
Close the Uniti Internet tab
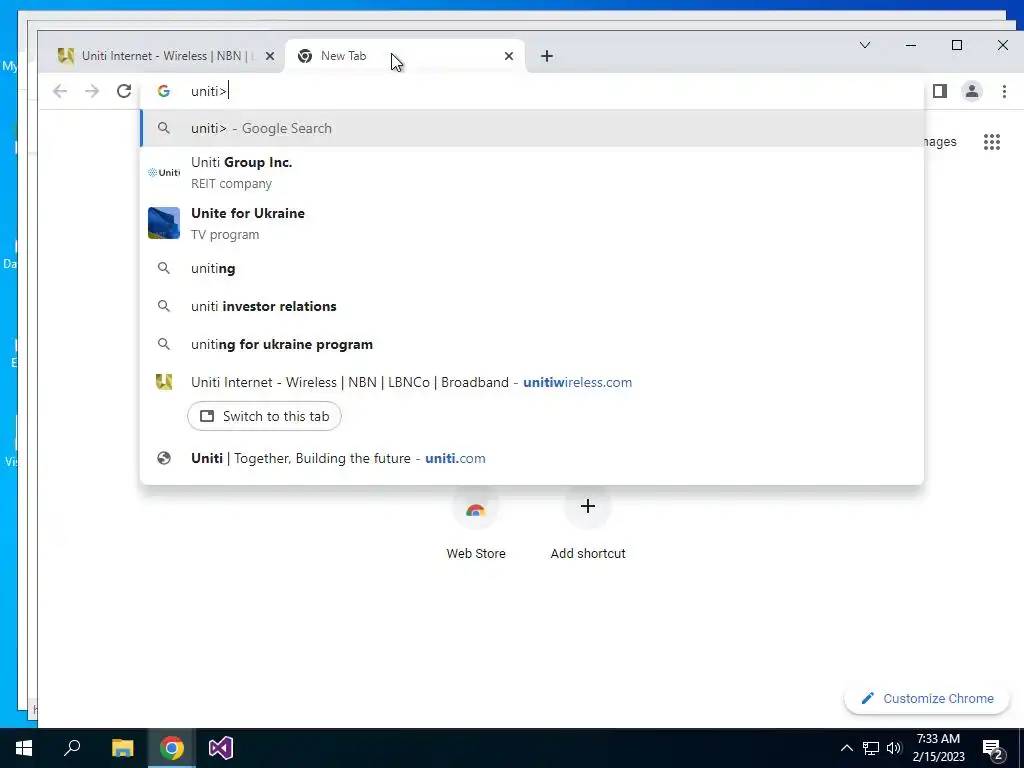click(270, 56)
